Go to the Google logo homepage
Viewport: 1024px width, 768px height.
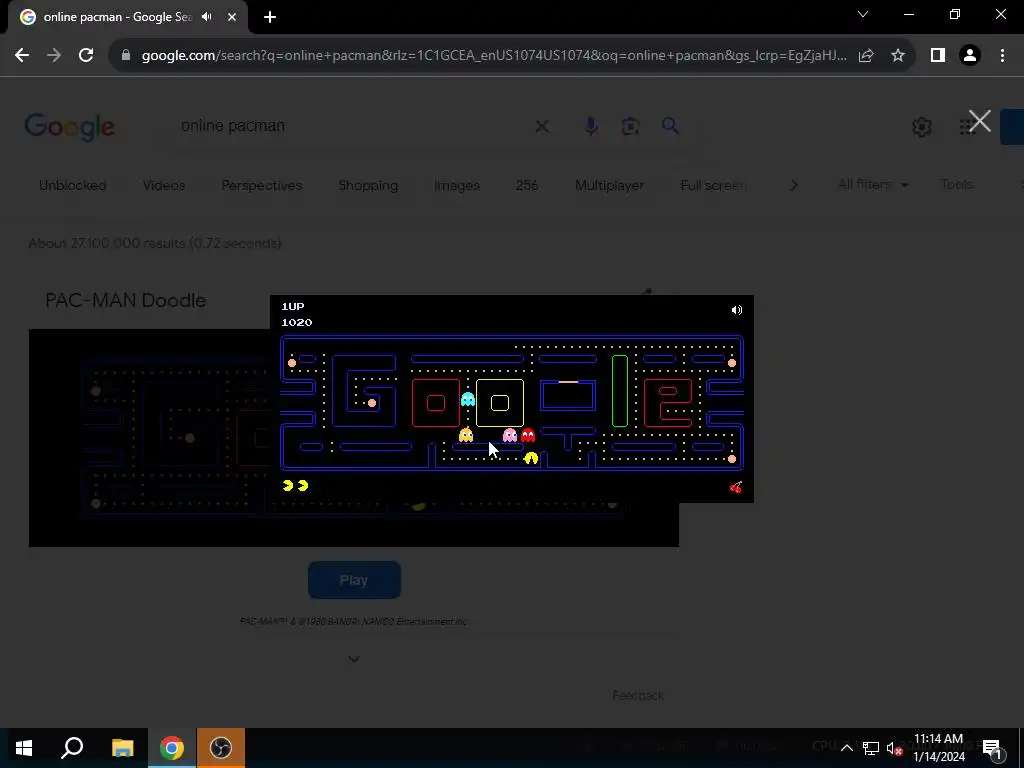pos(69,127)
